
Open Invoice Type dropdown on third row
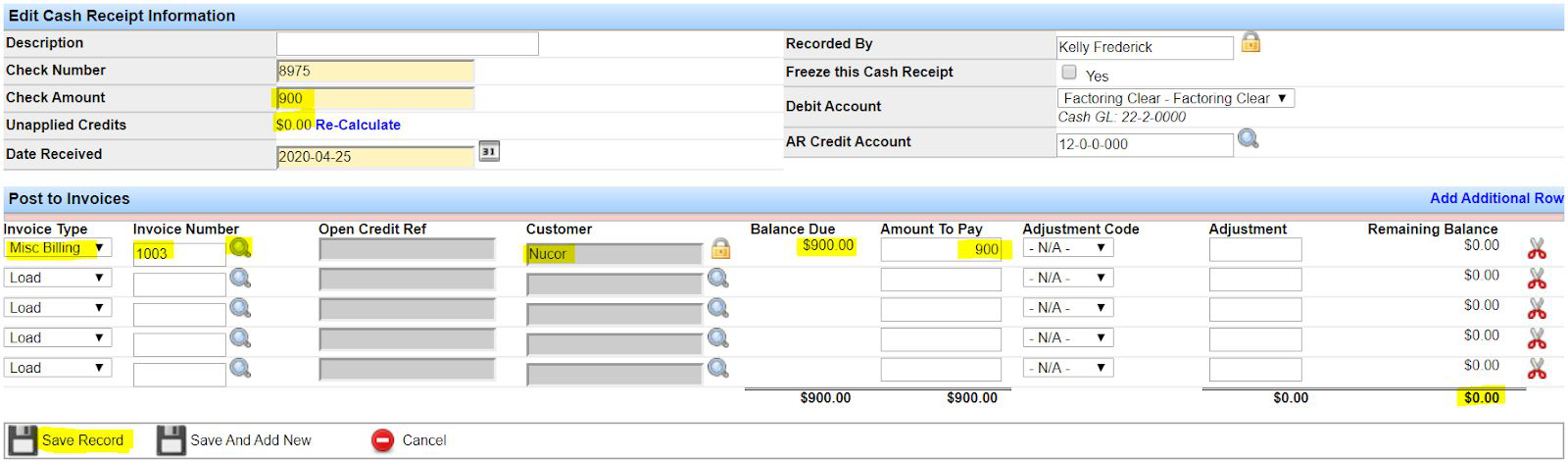tap(58, 308)
